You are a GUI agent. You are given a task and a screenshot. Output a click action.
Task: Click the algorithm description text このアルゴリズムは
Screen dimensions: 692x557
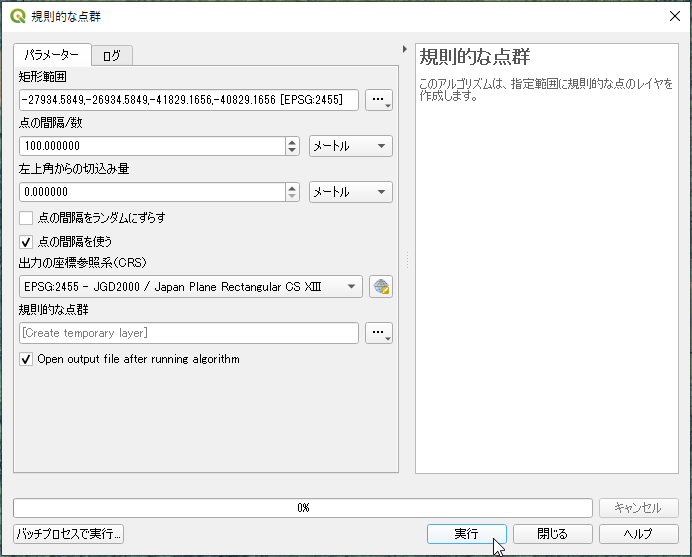coord(546,89)
